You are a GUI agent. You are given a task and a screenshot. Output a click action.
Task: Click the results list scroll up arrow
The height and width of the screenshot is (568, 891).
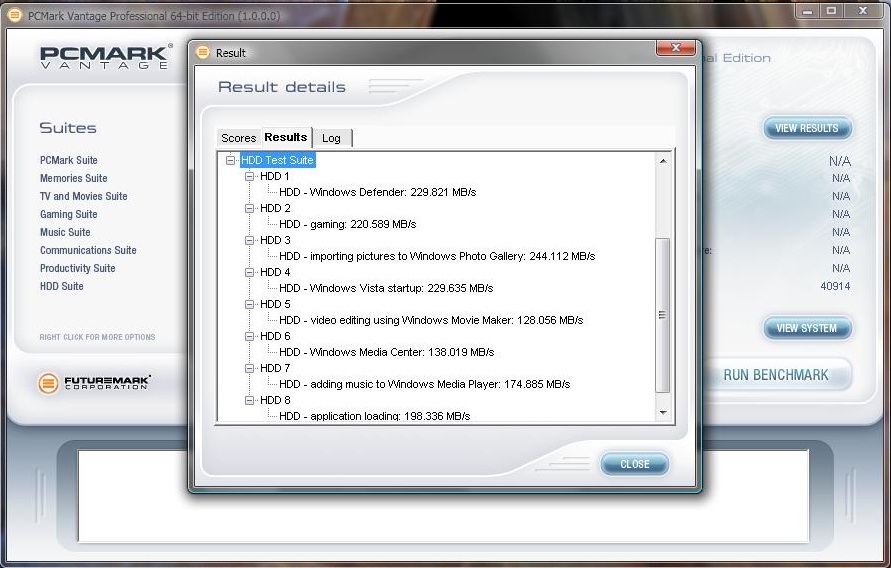663,161
